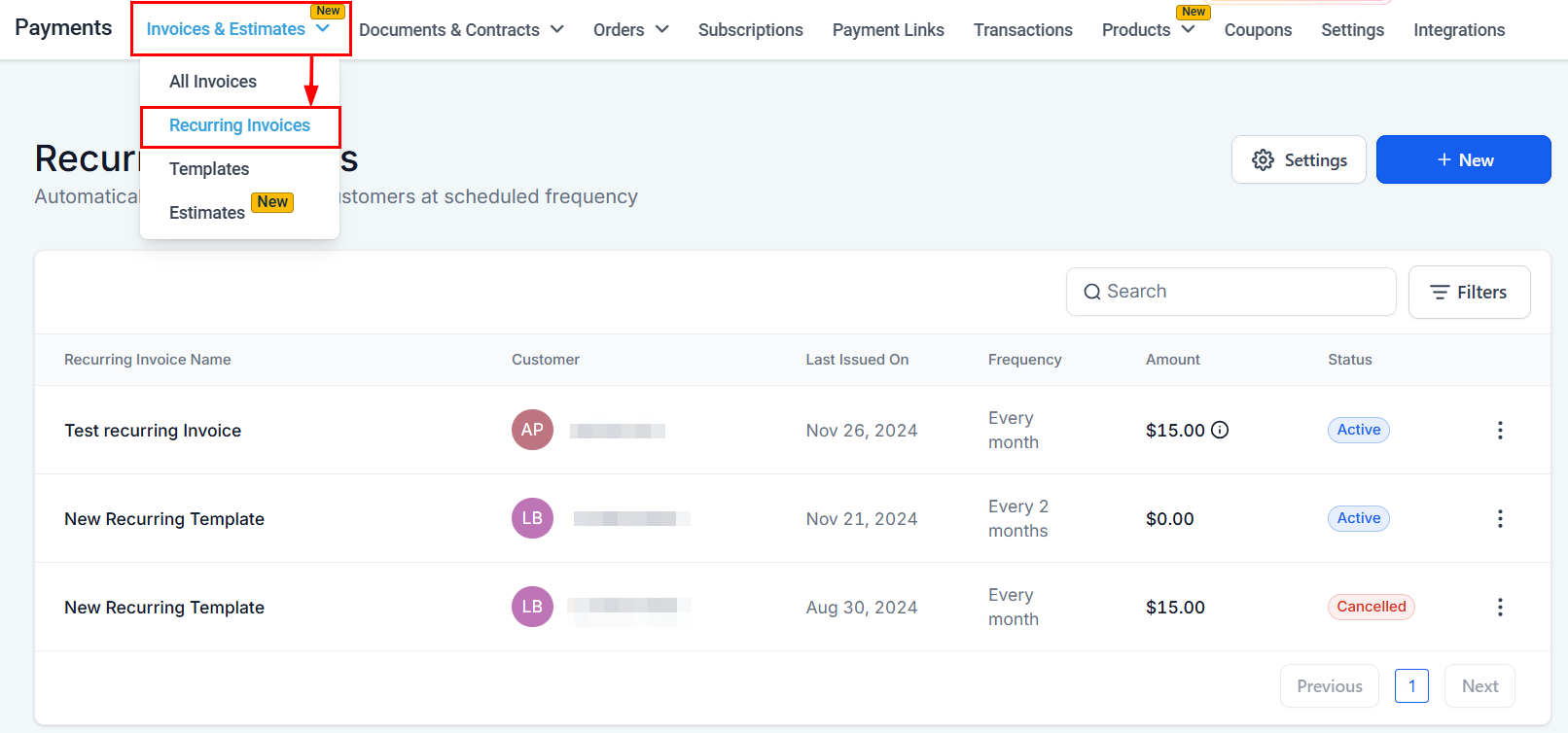Viewport: 1568px width, 733px height.
Task: Click the page 1 pagination button
Action: click(x=1411, y=685)
